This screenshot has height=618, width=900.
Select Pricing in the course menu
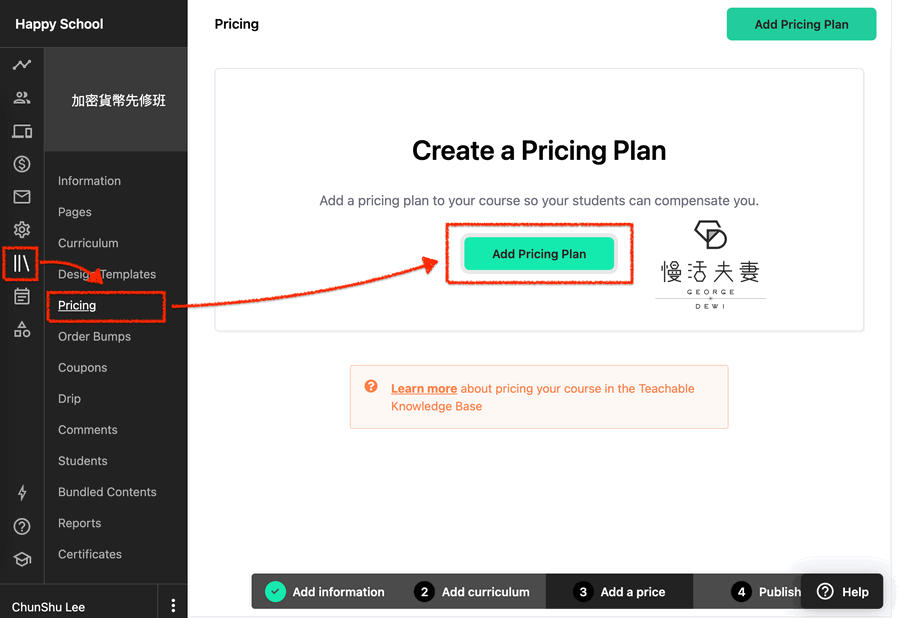coord(77,305)
